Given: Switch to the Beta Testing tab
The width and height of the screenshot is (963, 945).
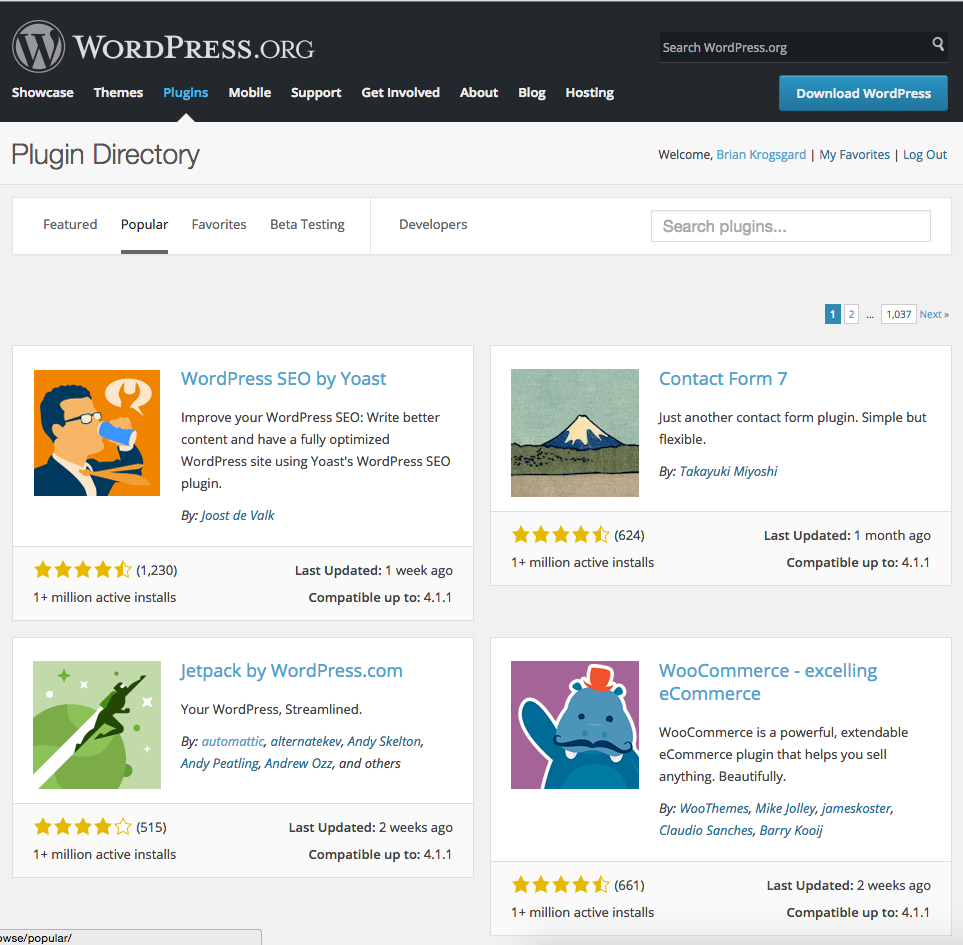Looking at the screenshot, I should 307,225.
